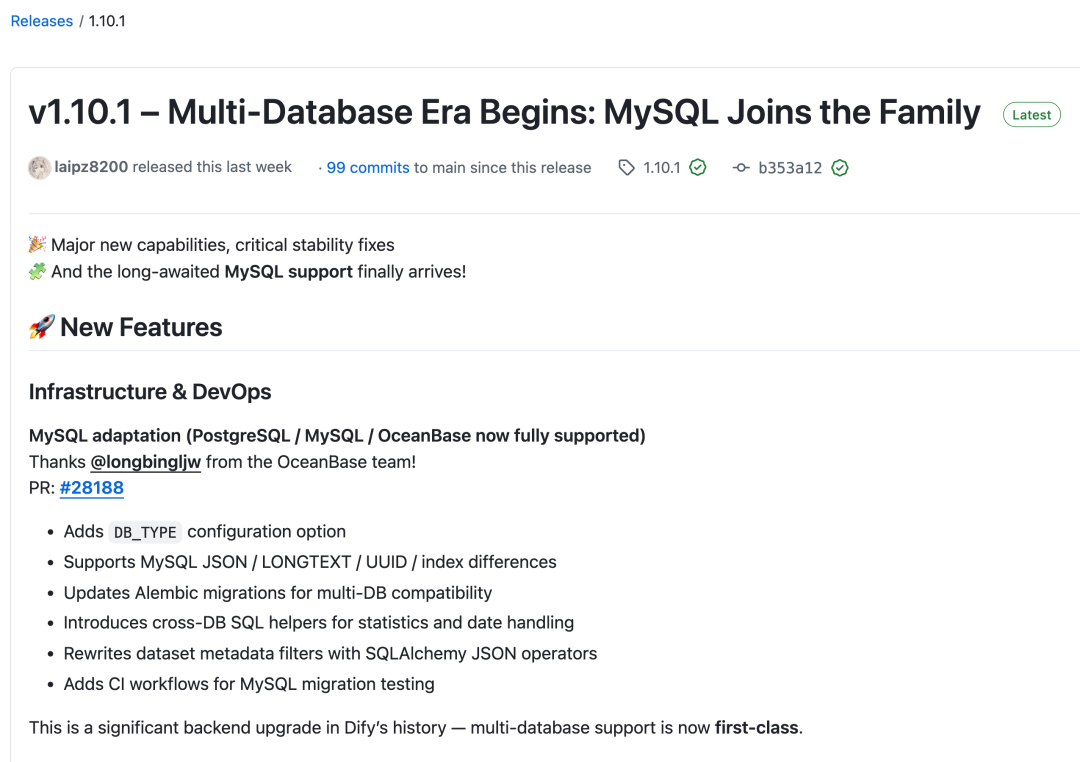This screenshot has height=762, width=1080.
Task: Open commit b353a12
Action: [x=790, y=168]
